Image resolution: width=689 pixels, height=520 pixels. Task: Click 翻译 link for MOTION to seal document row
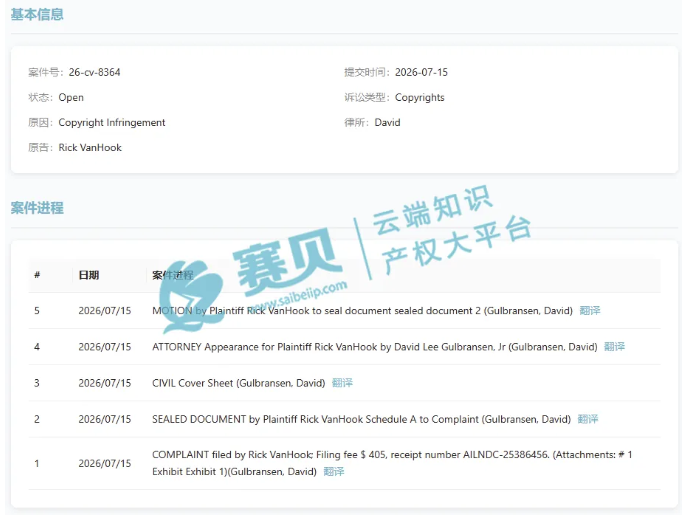click(590, 311)
